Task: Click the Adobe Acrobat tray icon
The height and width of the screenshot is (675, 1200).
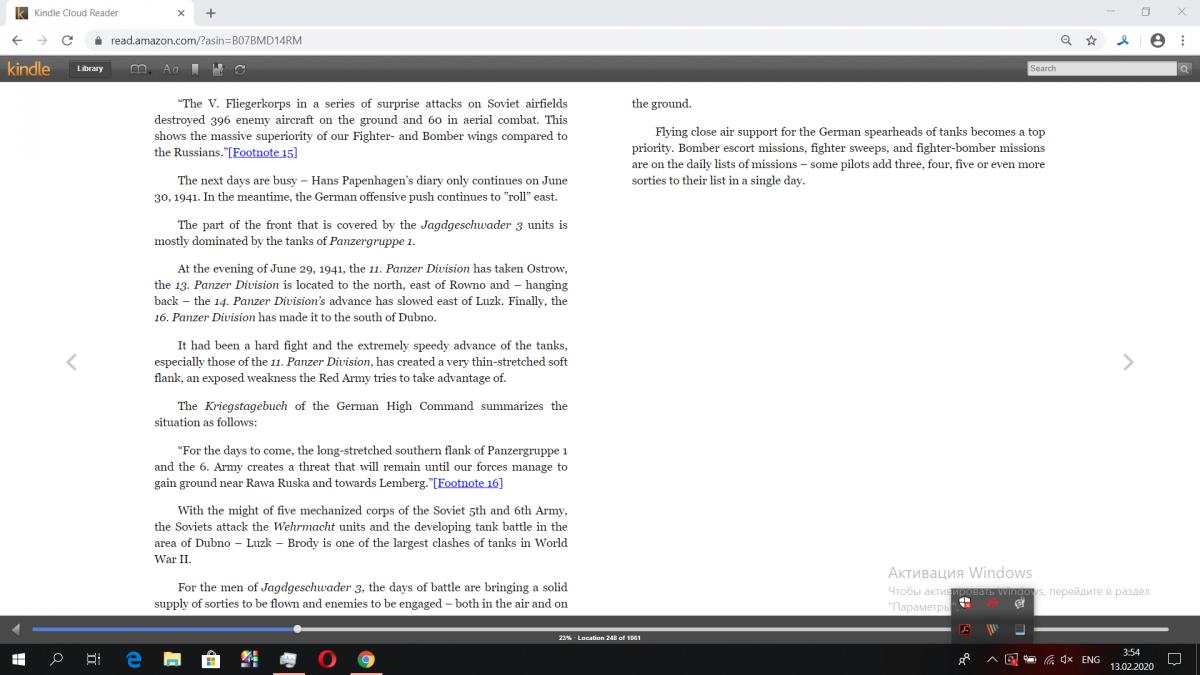Action: (965, 629)
